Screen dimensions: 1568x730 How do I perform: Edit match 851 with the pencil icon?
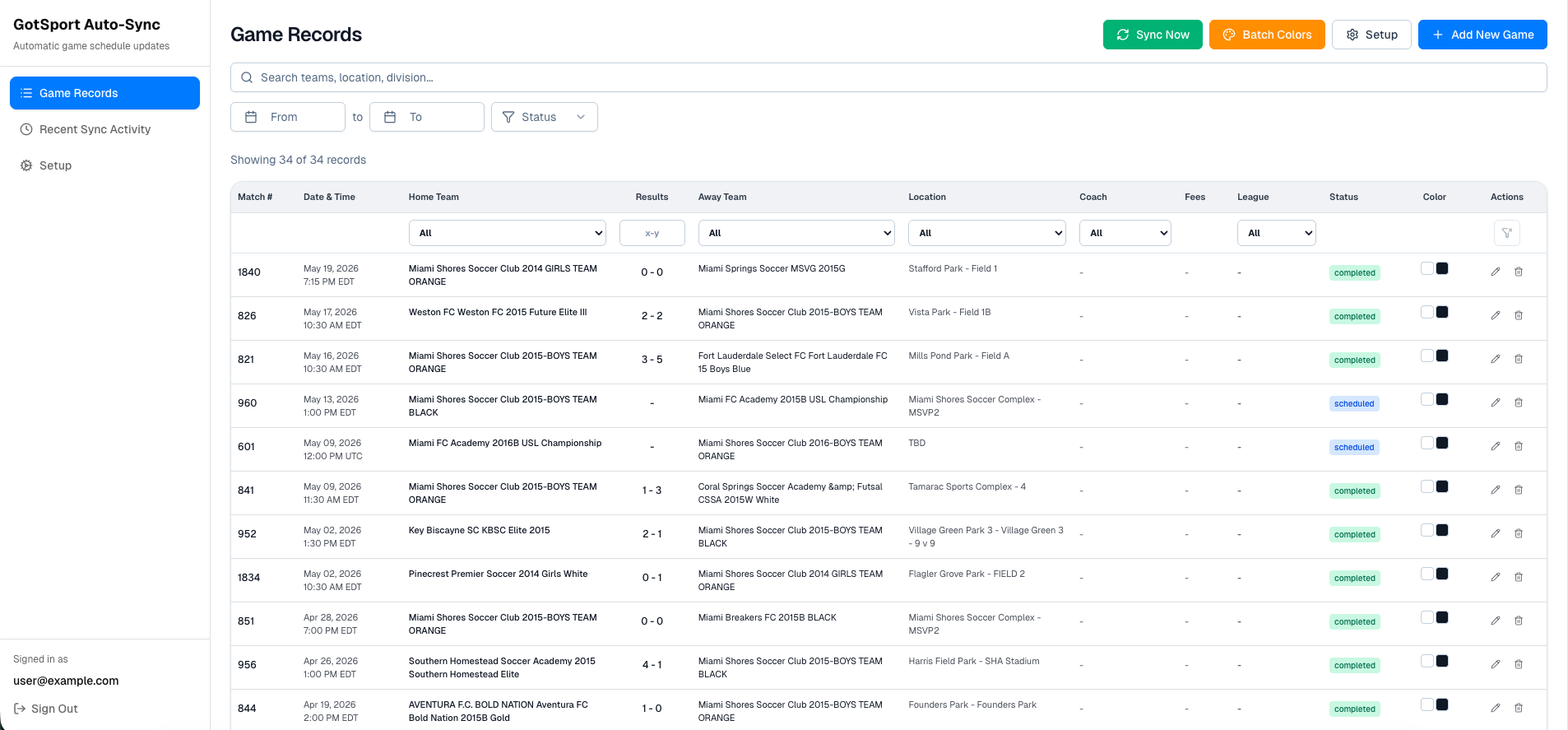coord(1496,621)
